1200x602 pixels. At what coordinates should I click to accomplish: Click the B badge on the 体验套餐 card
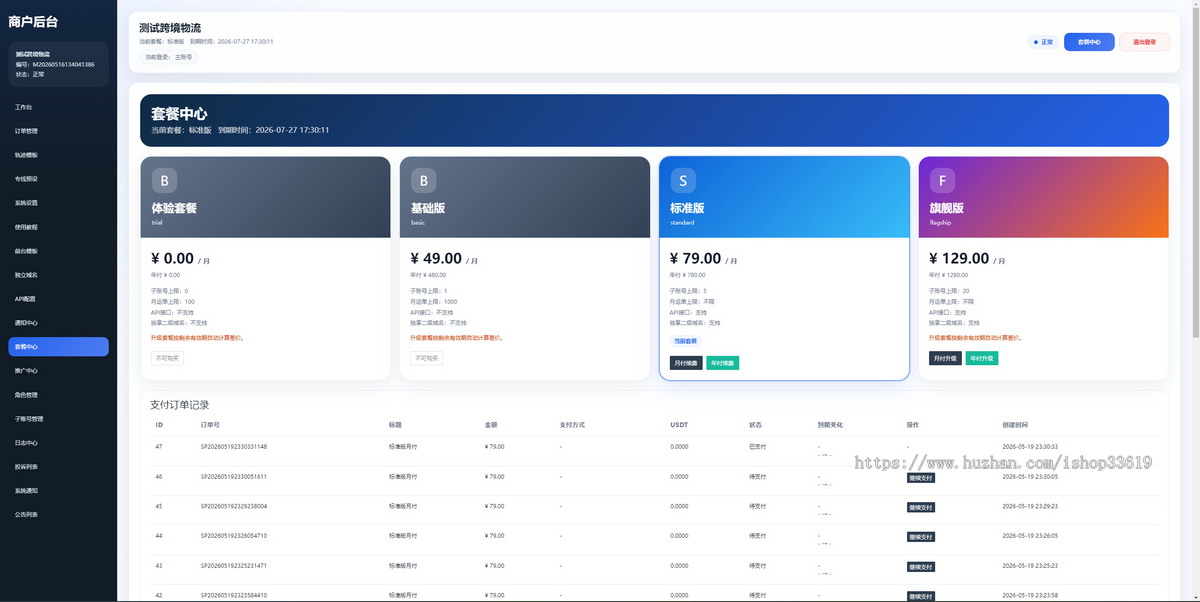click(x=164, y=180)
